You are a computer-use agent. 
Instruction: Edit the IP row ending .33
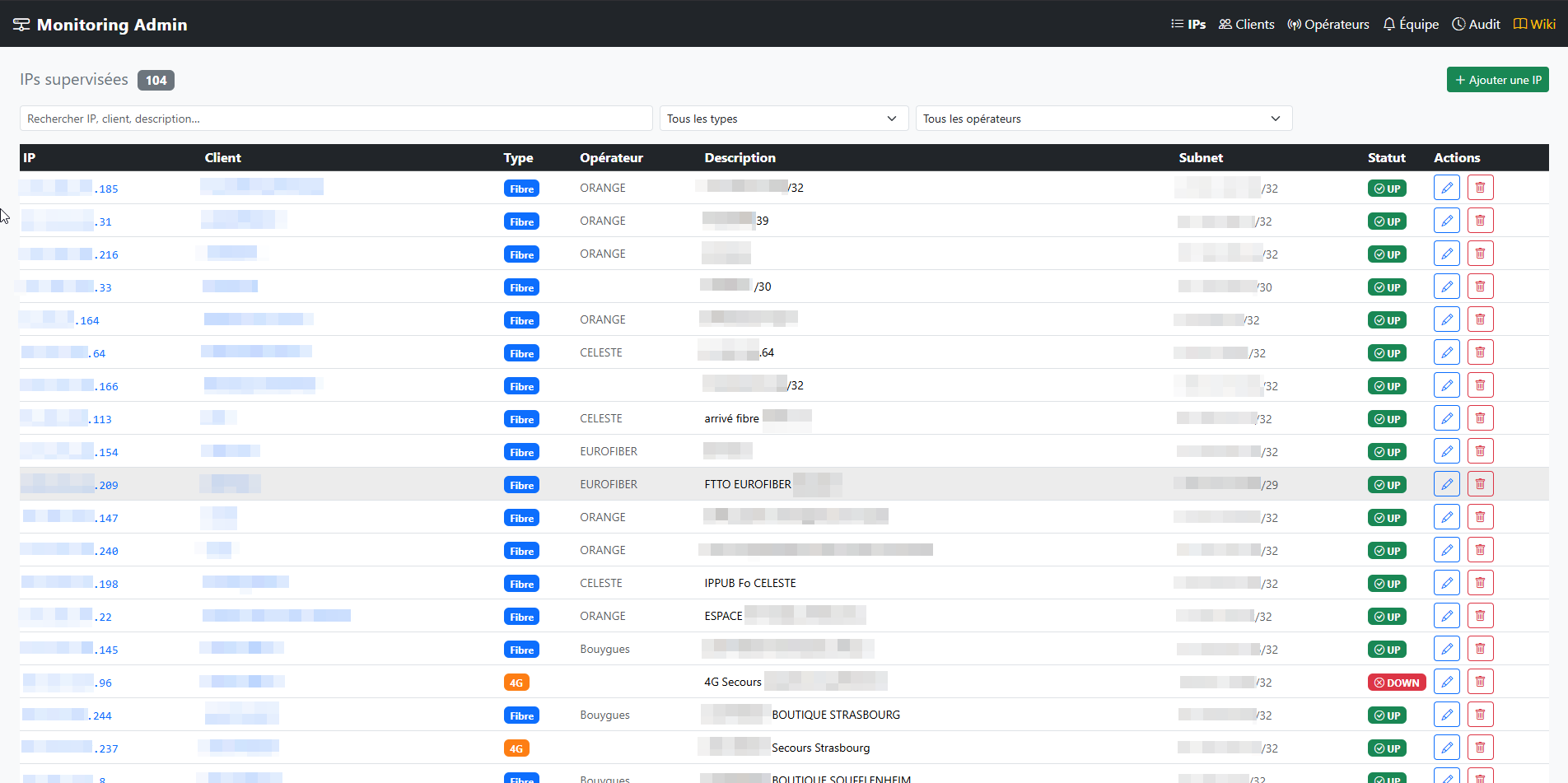[1446, 287]
